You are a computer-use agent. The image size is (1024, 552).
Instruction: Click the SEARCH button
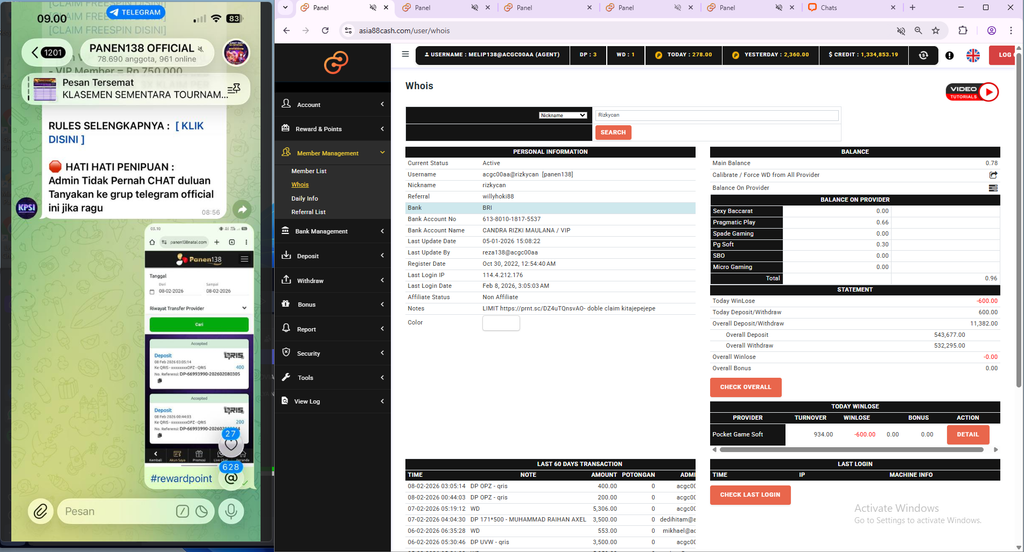613,132
